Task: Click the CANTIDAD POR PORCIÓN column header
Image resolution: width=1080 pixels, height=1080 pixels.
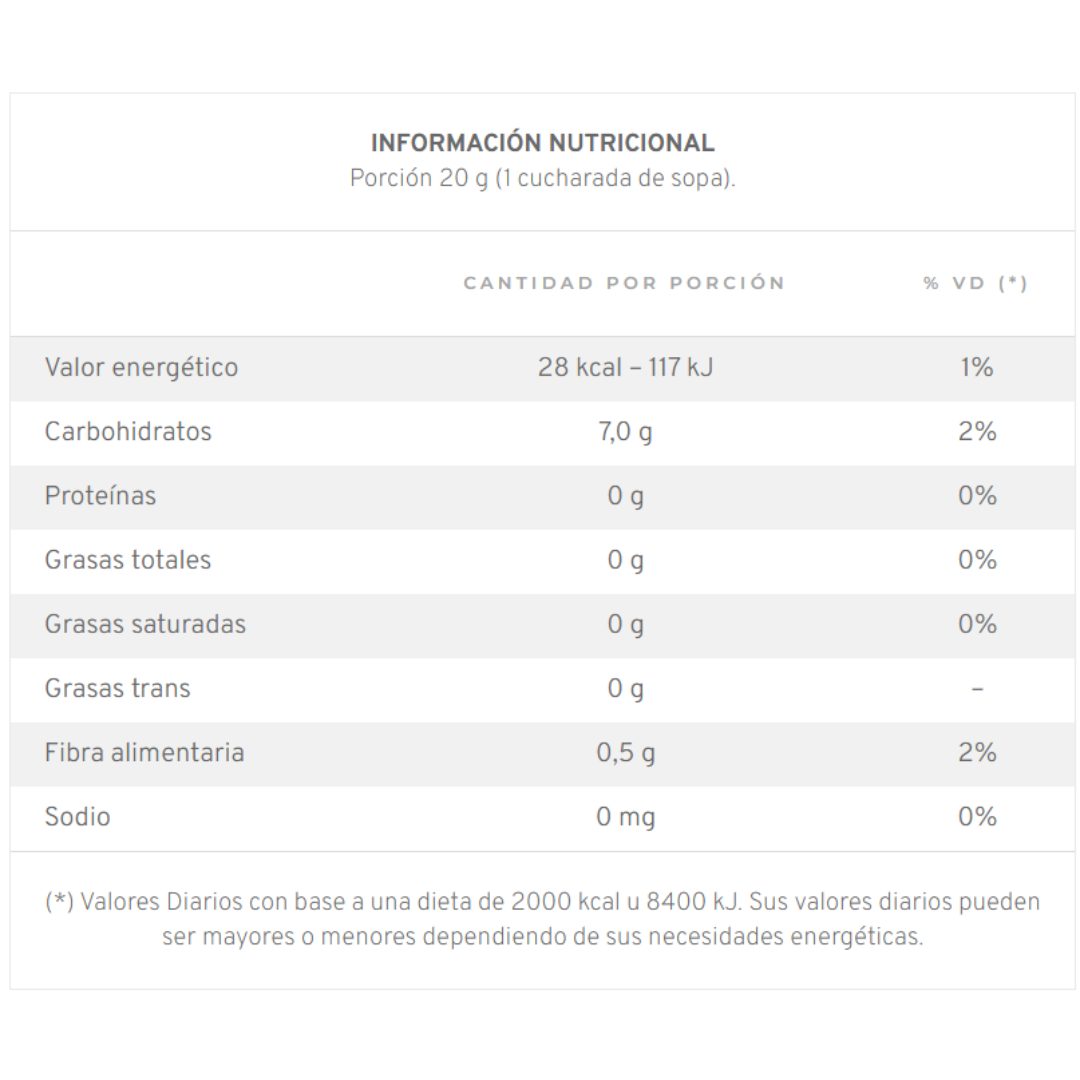Action: tap(625, 282)
